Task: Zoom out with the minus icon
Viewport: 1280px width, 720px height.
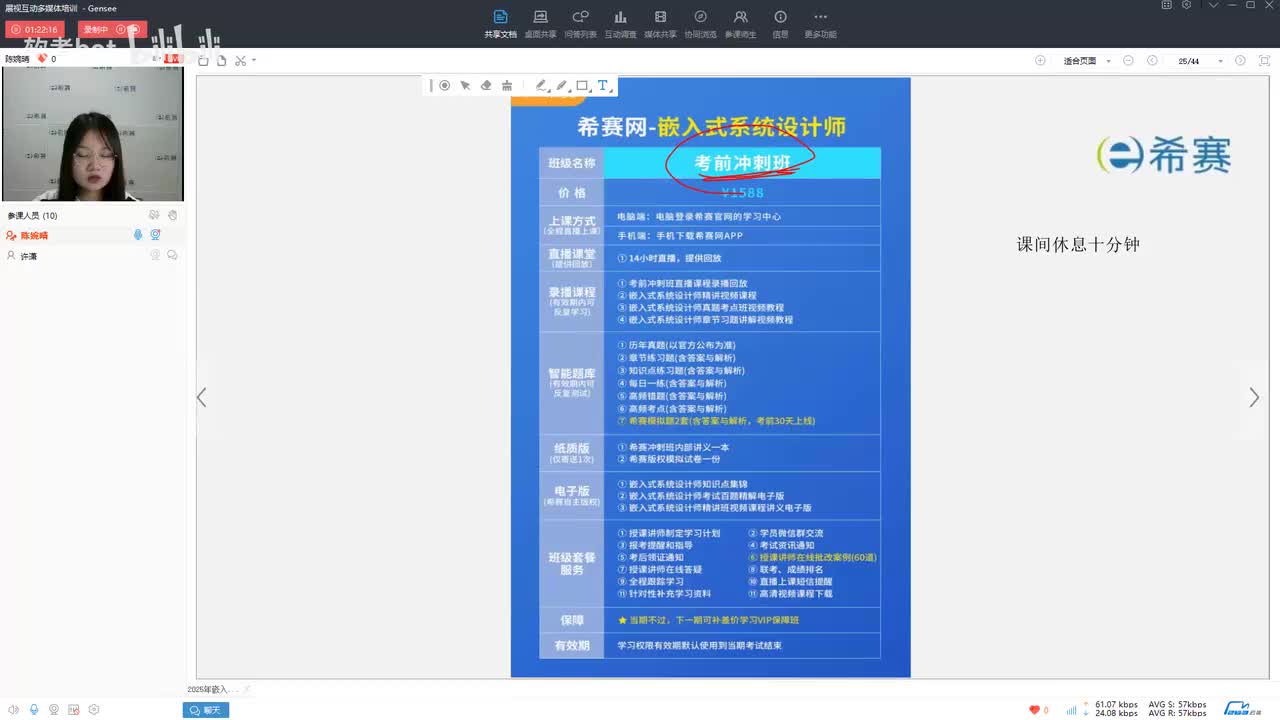Action: coord(1128,61)
